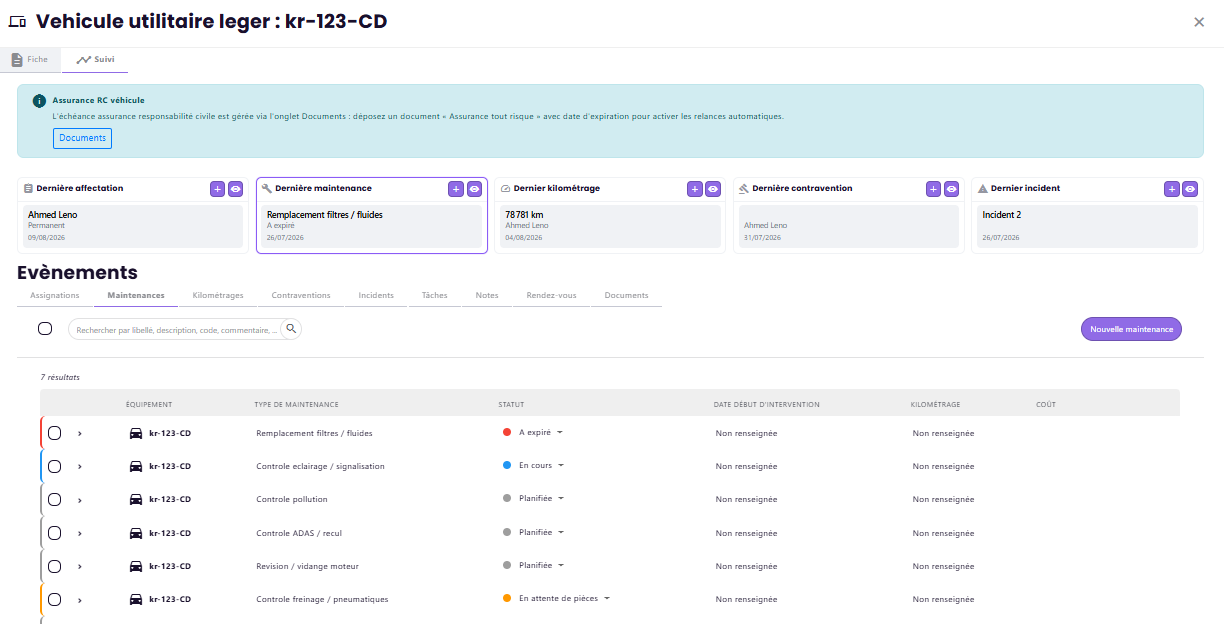Check the Controle eclairage / signalisation row
Image resolution: width=1224 pixels, height=624 pixels.
coord(55,466)
